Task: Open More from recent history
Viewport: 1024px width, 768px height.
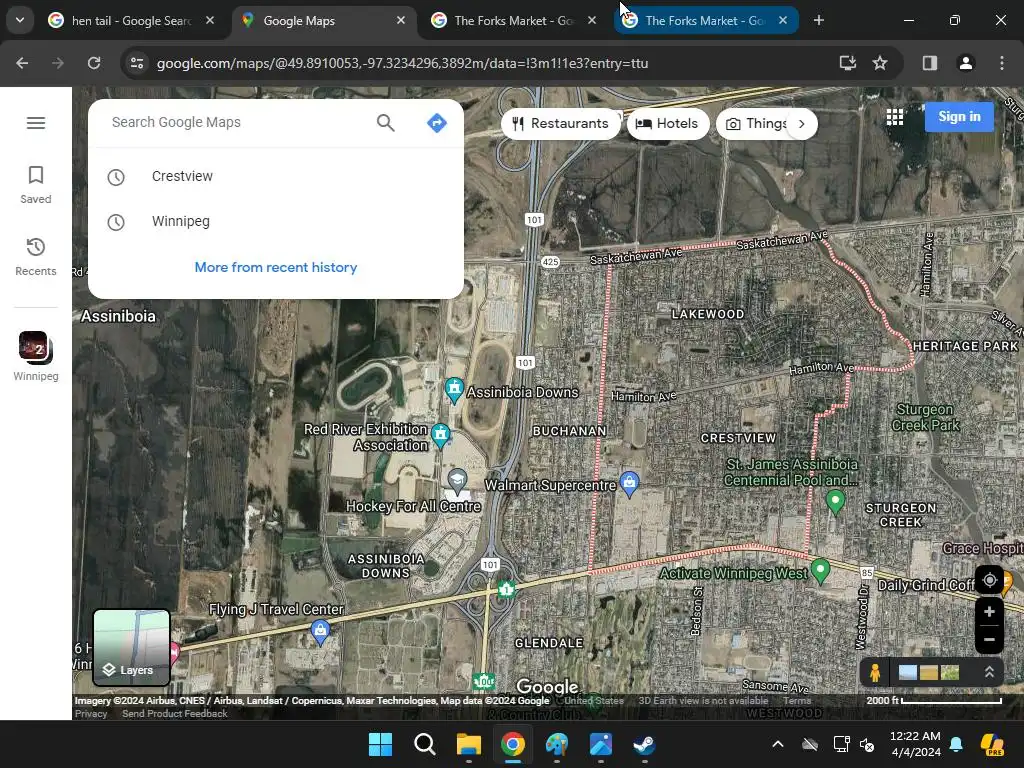Action: (276, 267)
